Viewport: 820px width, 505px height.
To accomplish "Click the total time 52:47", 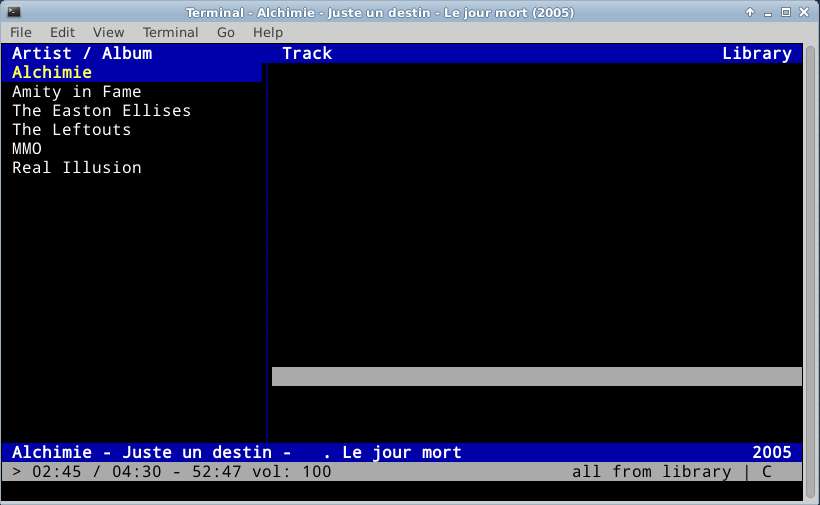I will (x=217, y=472).
